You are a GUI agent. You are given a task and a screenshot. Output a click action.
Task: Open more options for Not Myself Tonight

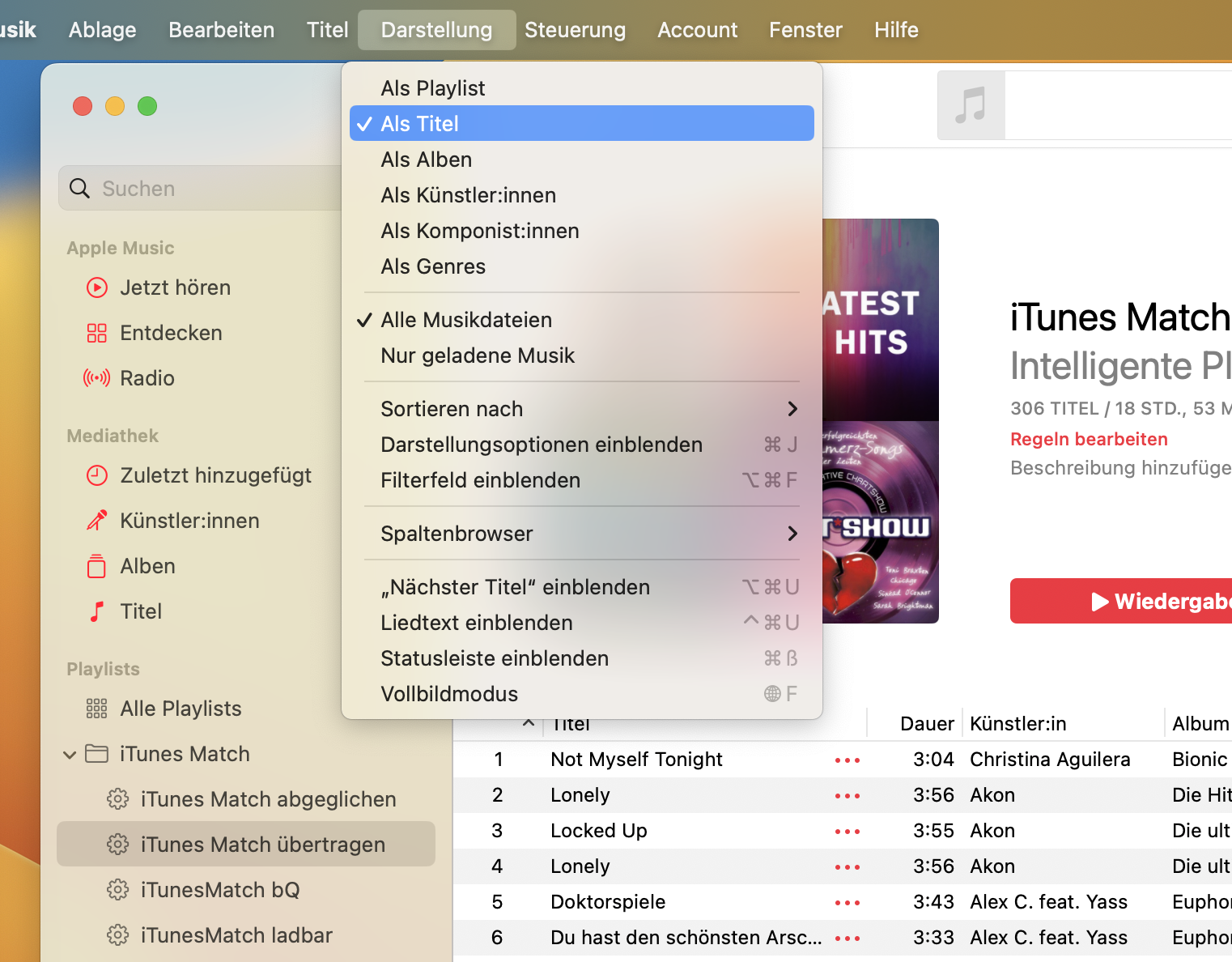(848, 760)
